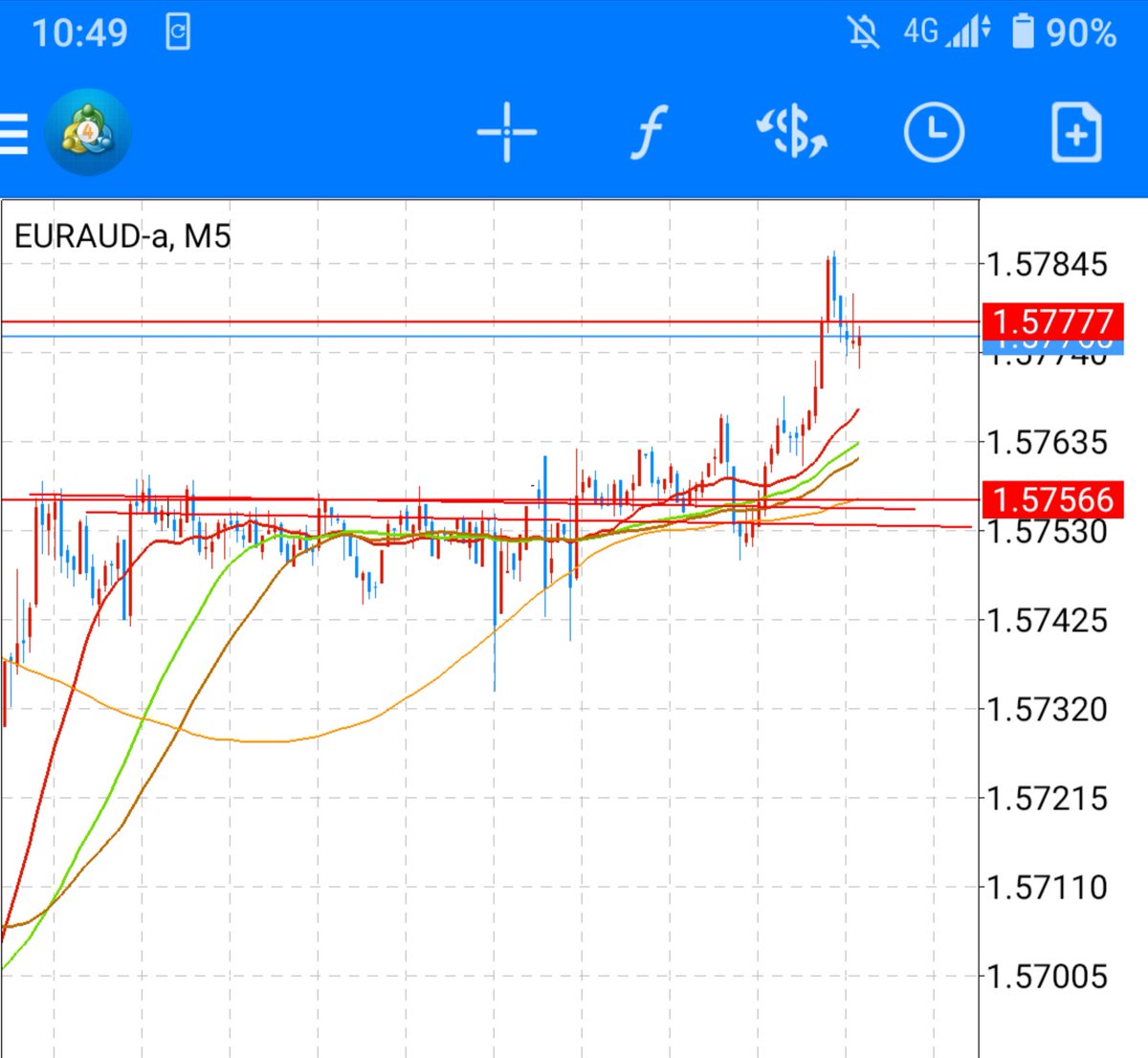Tap the 1.57110 price axis value
The image size is (1148, 1058).
click(x=1048, y=887)
